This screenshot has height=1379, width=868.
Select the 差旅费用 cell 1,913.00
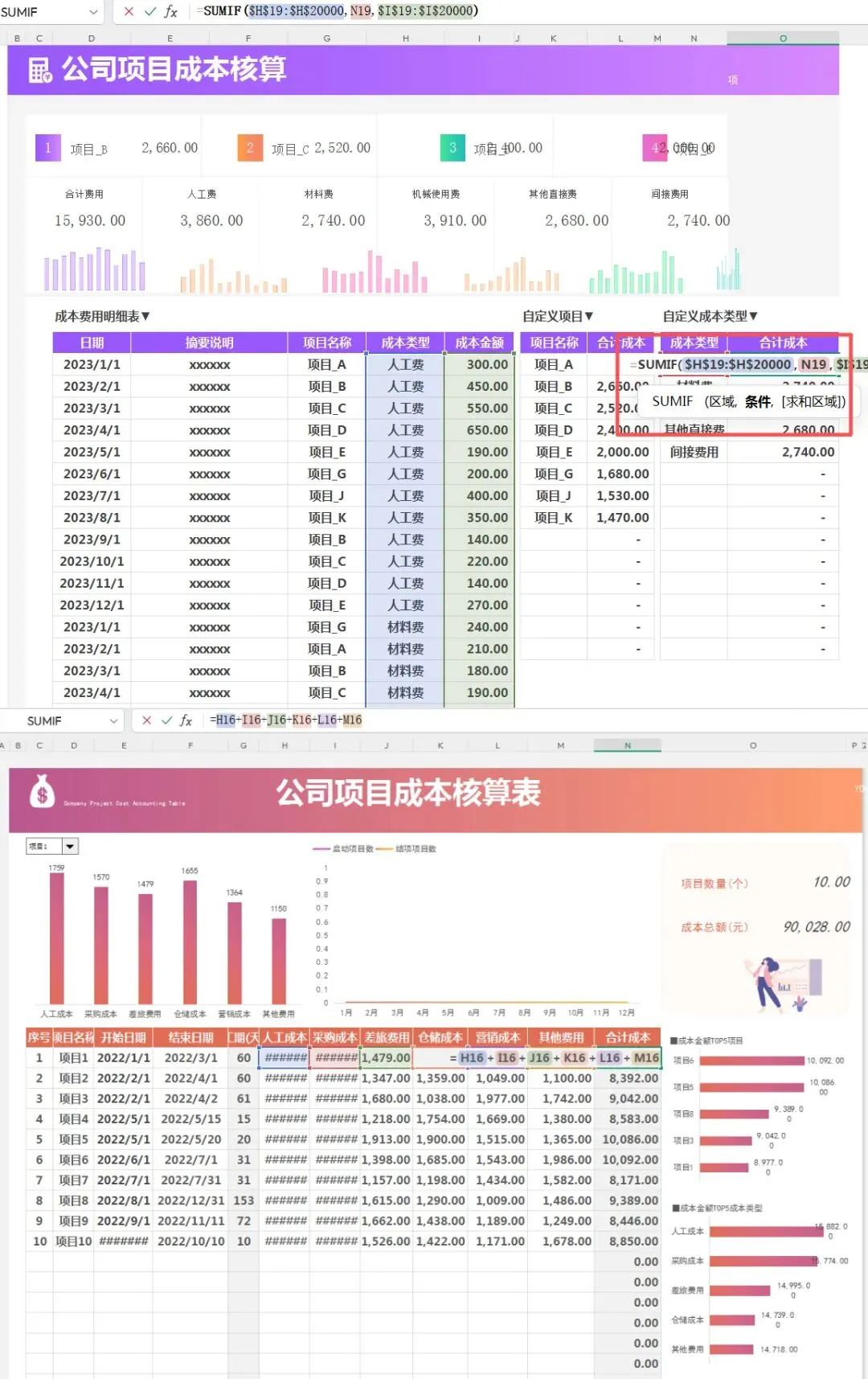(387, 1139)
